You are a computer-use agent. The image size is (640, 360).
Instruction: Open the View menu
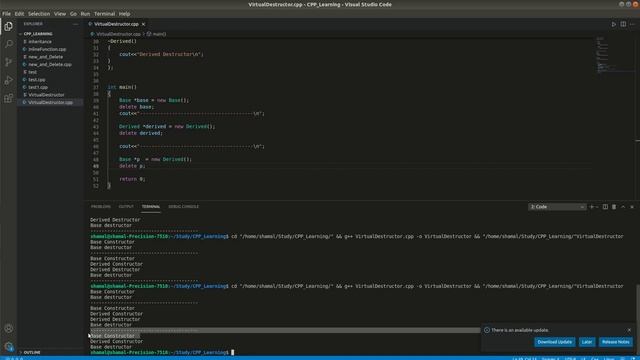[60, 13]
